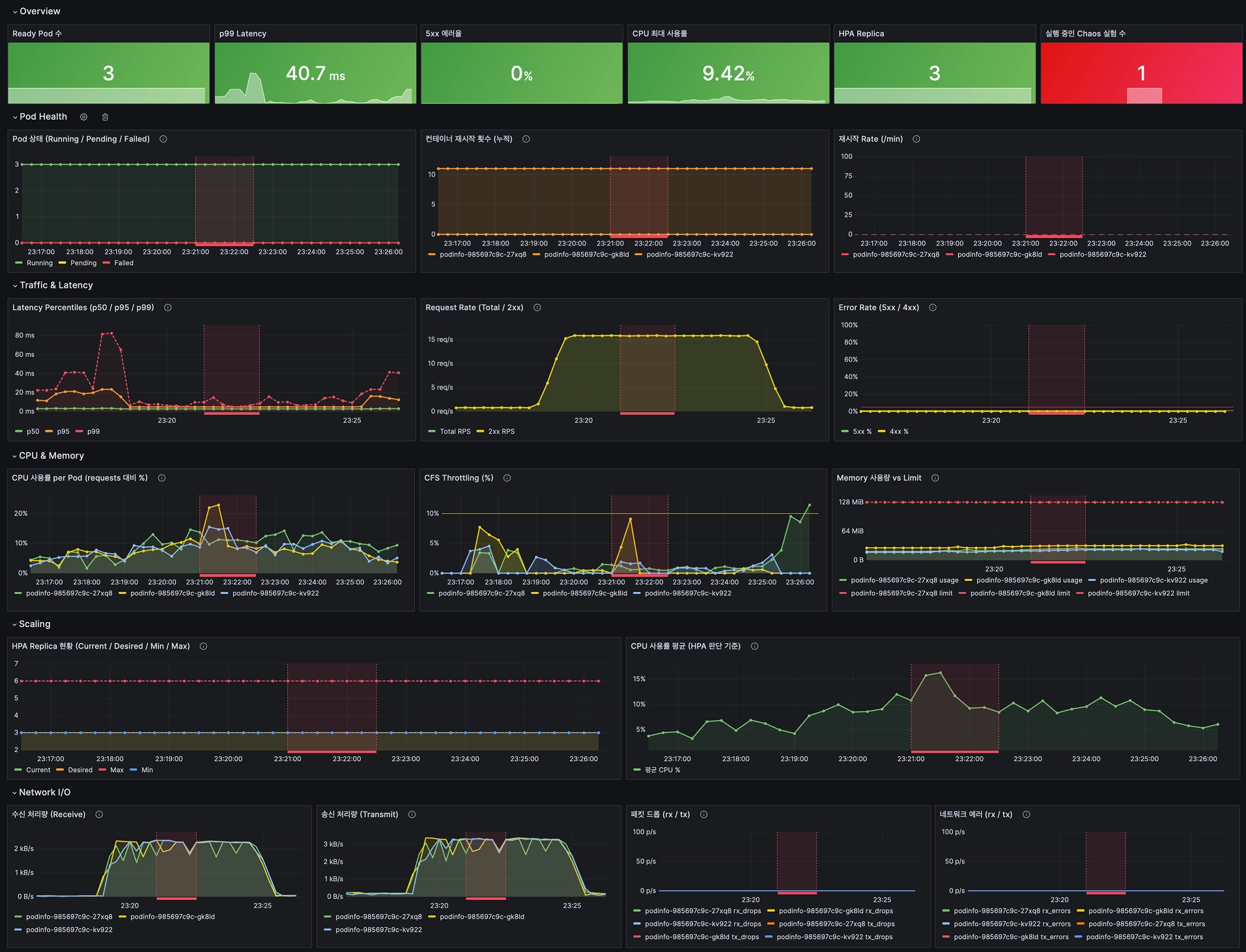This screenshot has height=952, width=1246.
Task: Open 5xx 에러율 panel title menu
Action: (444, 34)
